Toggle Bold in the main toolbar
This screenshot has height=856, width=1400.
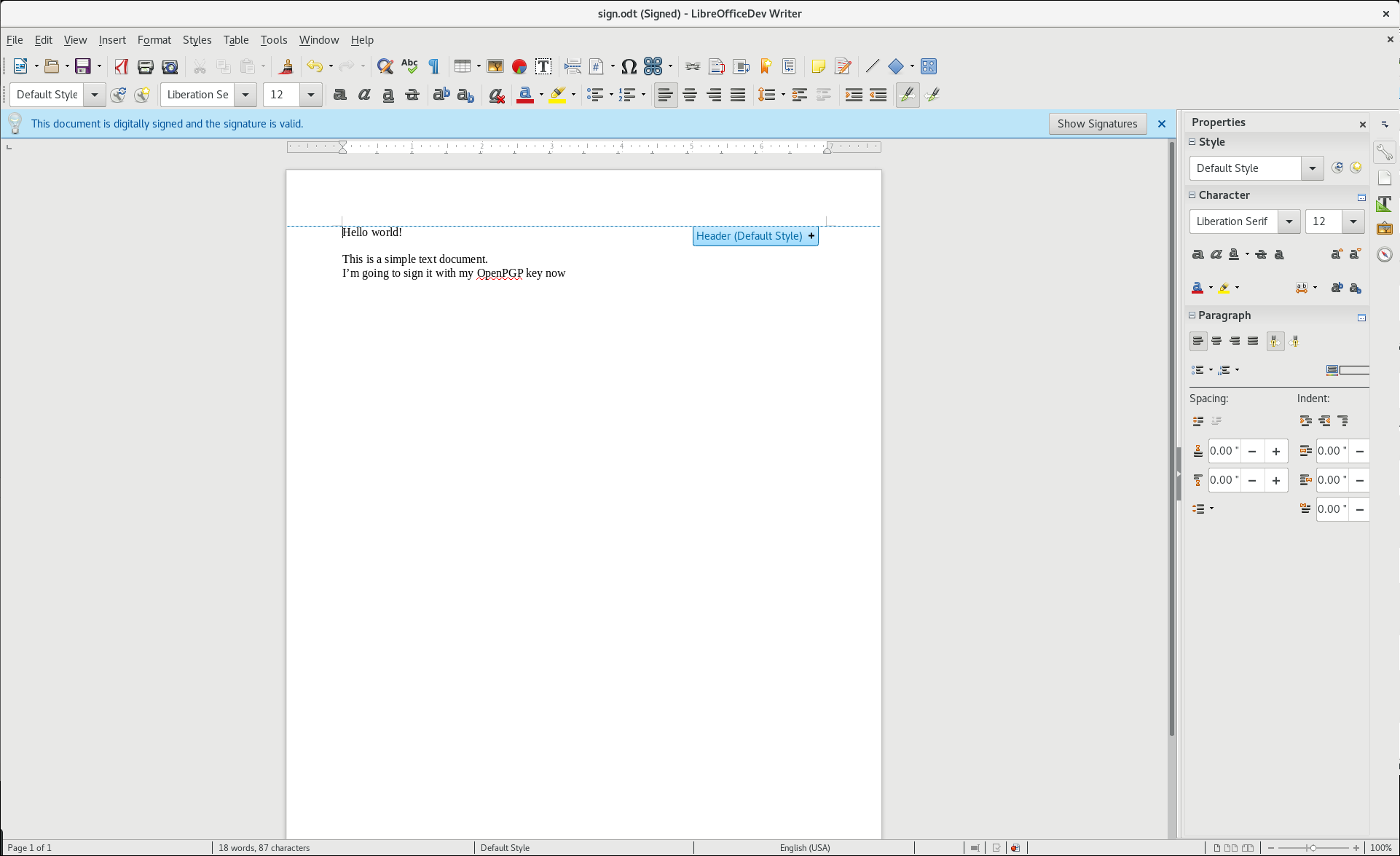pyautogui.click(x=339, y=95)
